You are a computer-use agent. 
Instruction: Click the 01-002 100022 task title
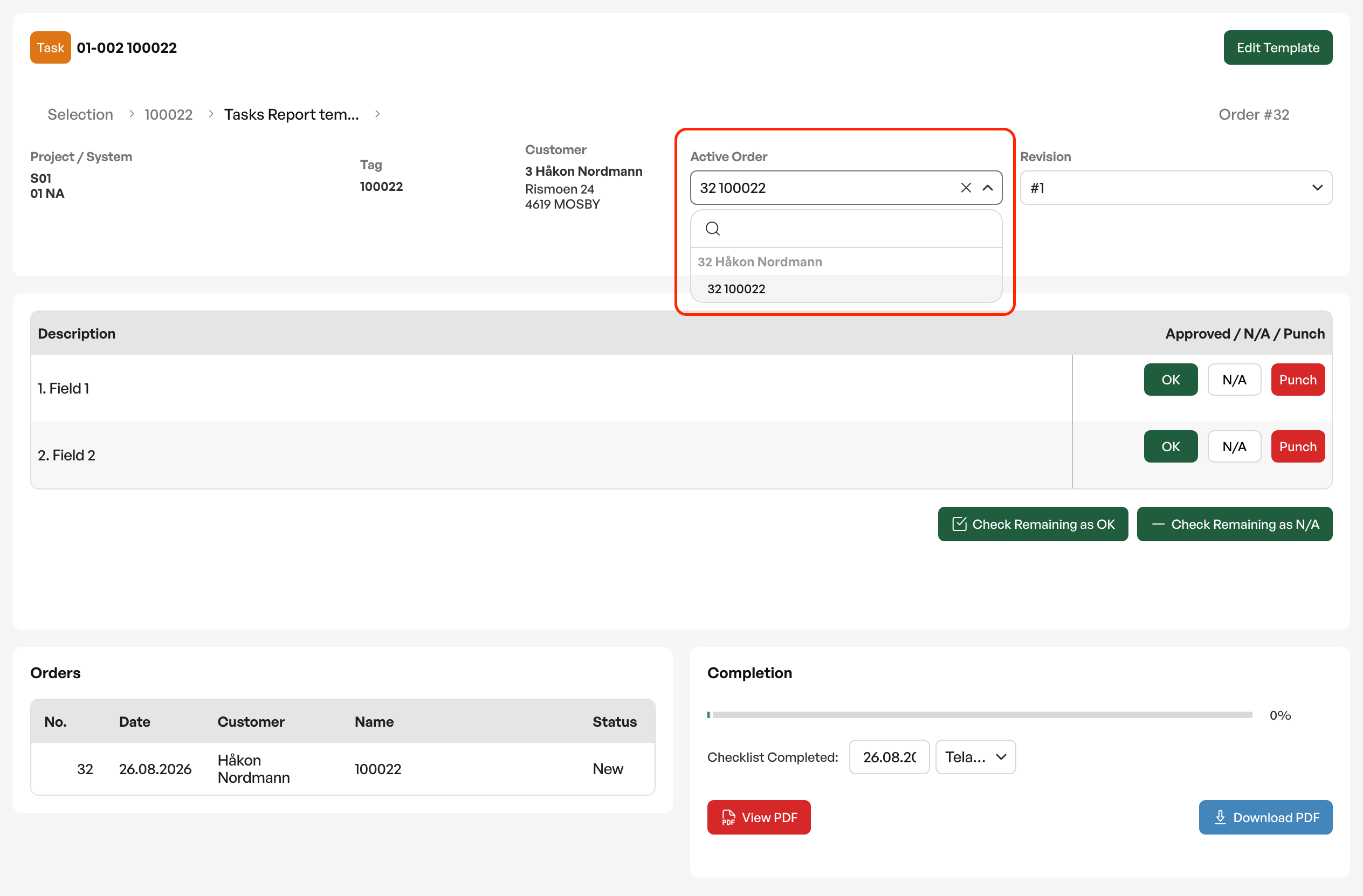tap(127, 47)
